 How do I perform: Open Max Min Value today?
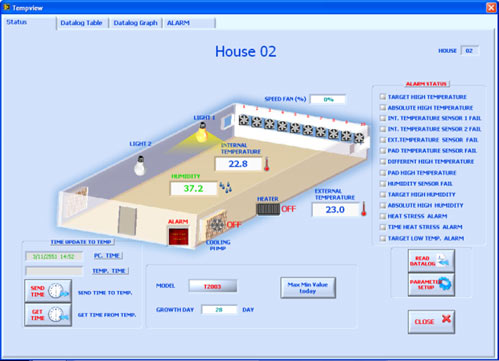(x=308, y=288)
